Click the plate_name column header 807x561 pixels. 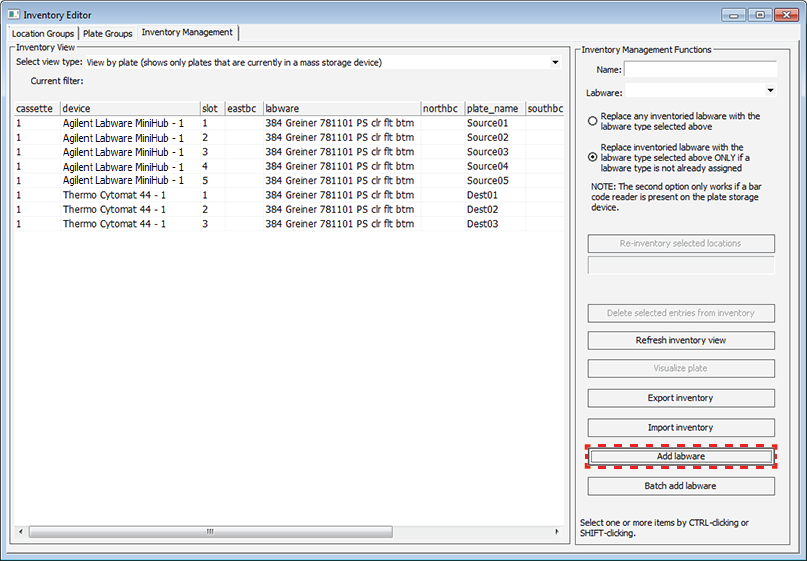click(x=492, y=108)
